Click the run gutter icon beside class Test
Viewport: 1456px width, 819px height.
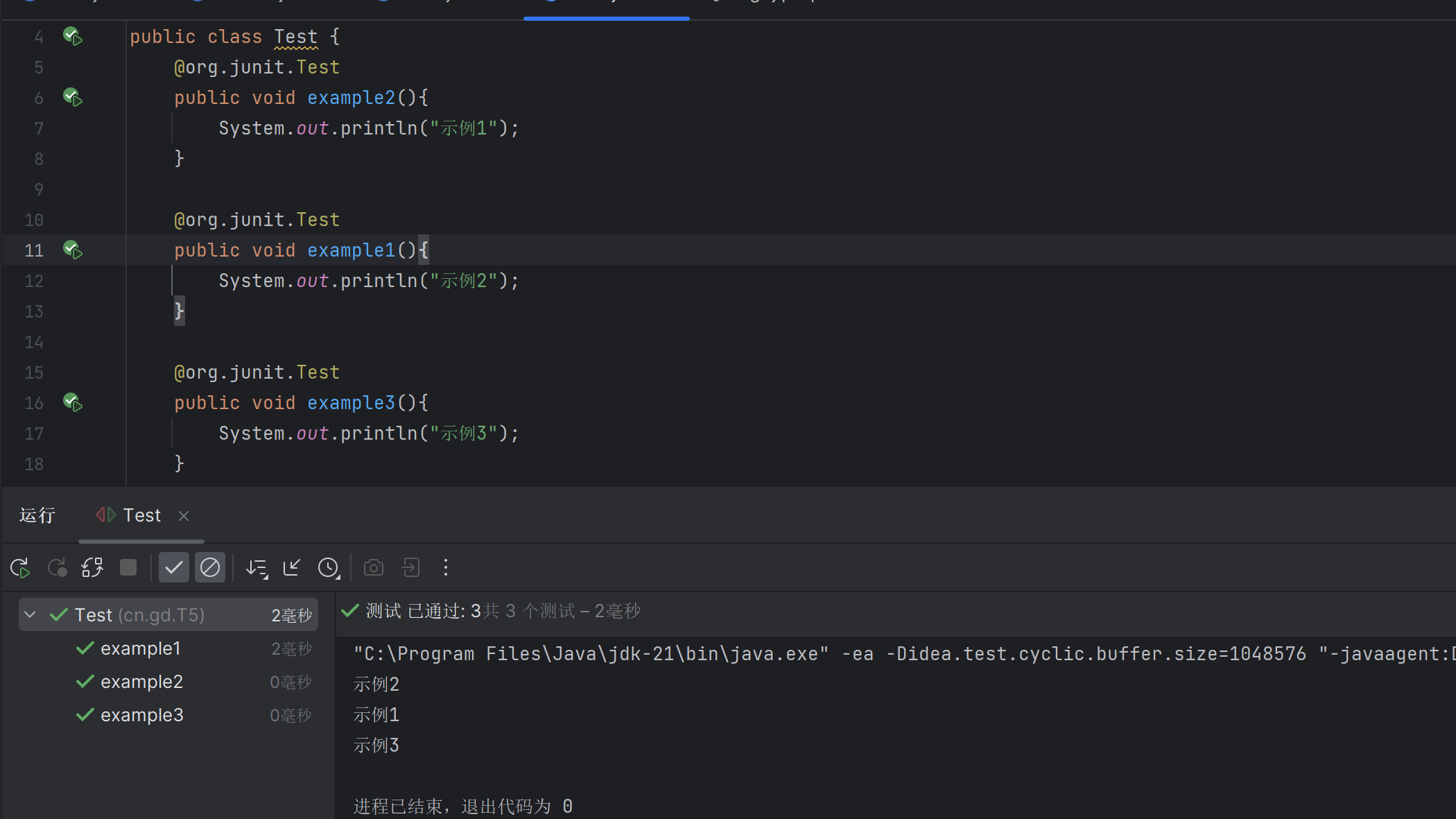pyautogui.click(x=73, y=36)
